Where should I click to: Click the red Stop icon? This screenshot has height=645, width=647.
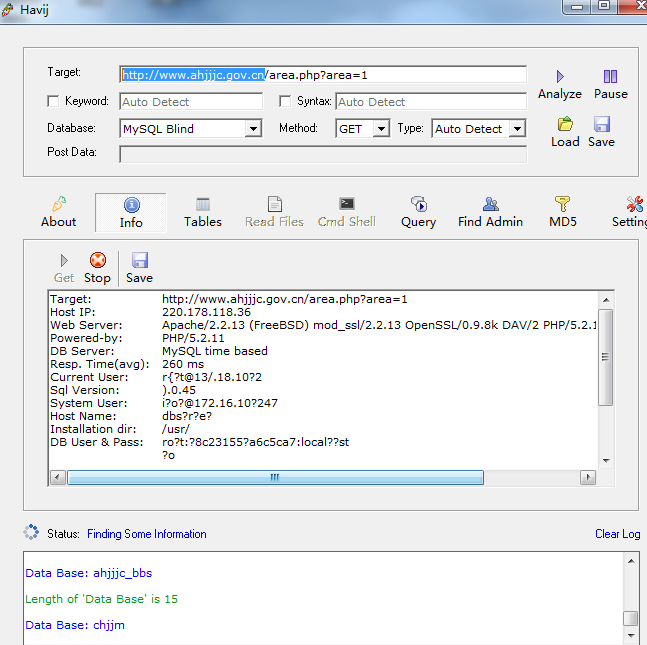click(98, 260)
